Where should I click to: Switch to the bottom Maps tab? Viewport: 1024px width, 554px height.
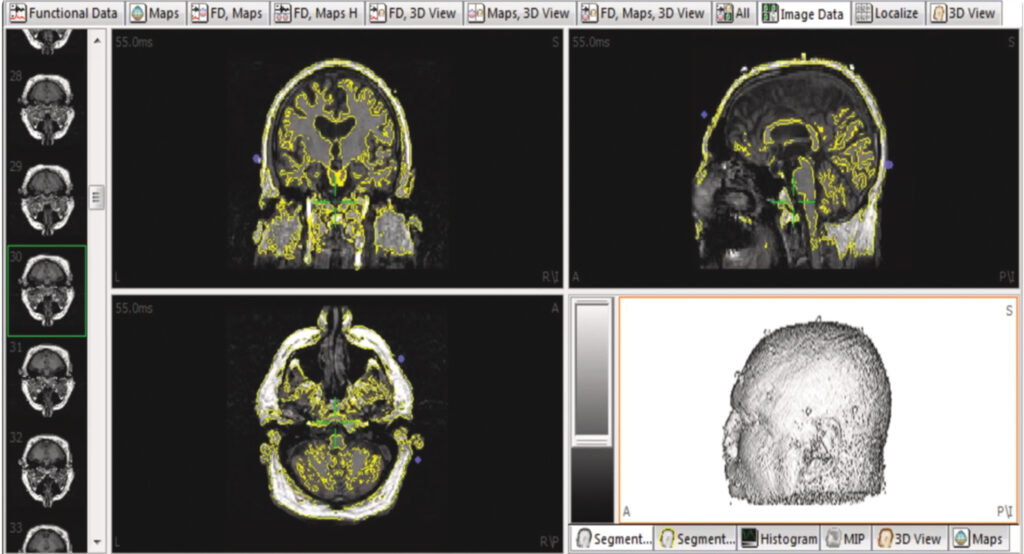click(x=978, y=539)
